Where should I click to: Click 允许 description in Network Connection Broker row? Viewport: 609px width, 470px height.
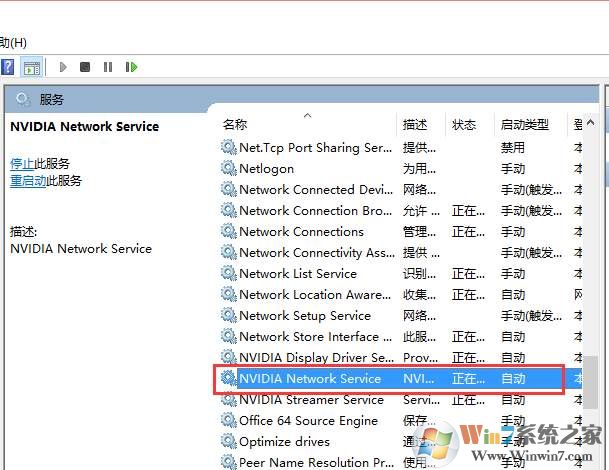point(421,211)
